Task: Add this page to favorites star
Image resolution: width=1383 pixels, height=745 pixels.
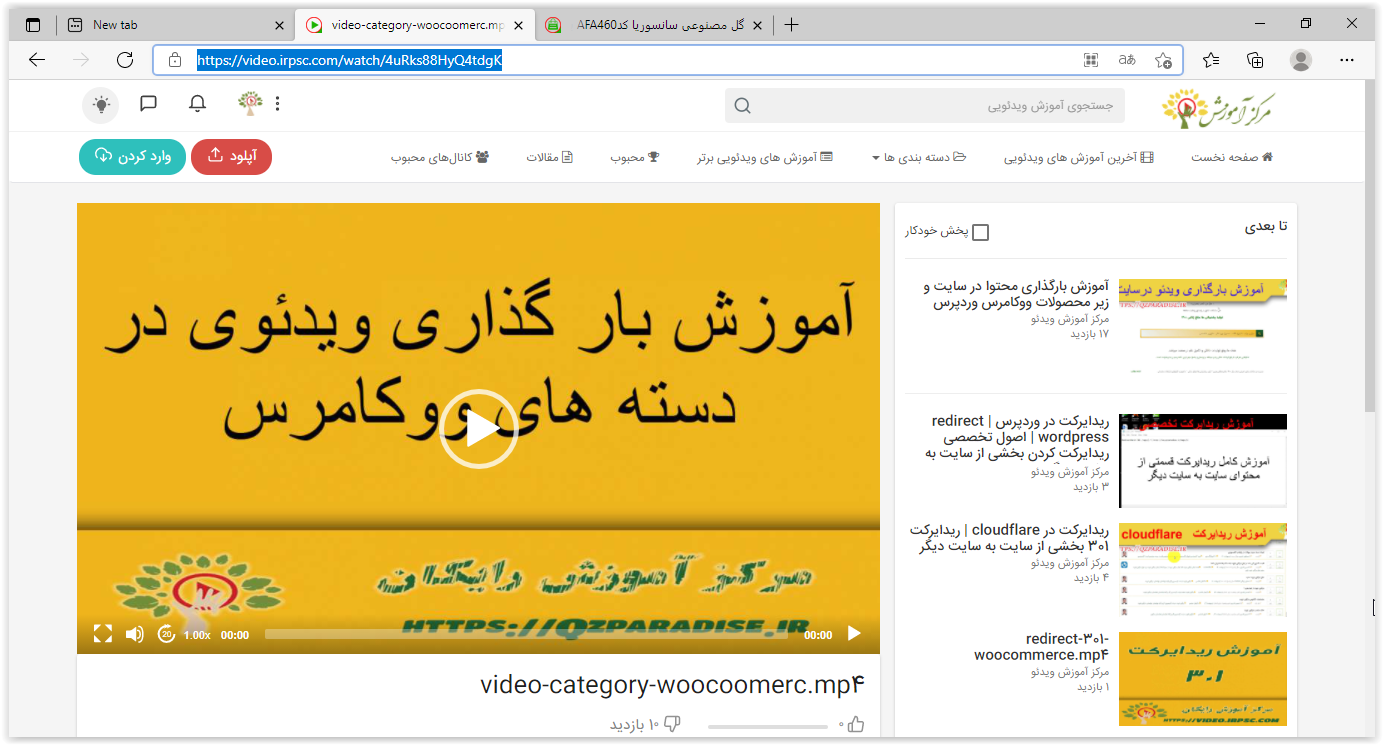Action: [x=1163, y=60]
